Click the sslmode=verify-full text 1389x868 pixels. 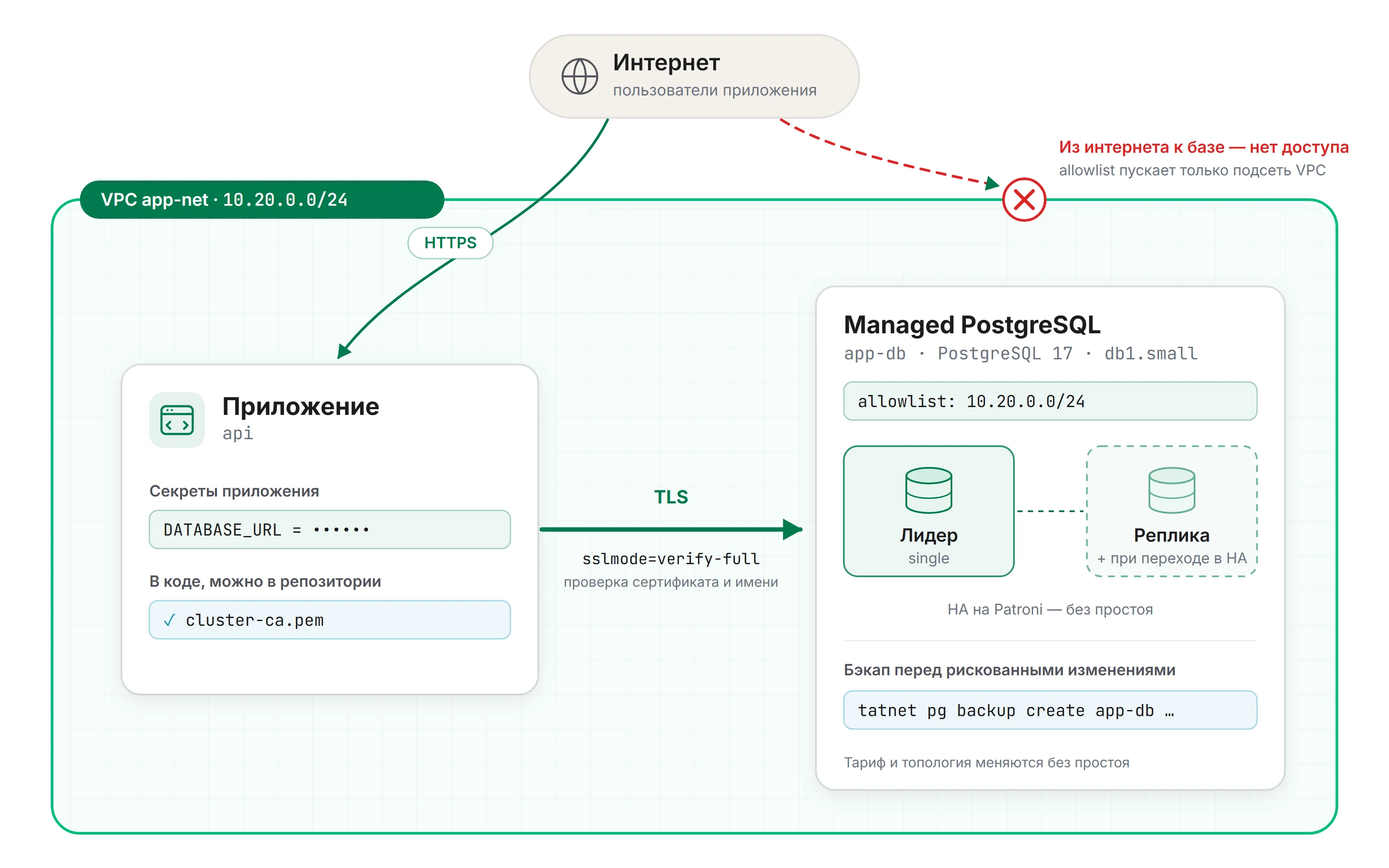(x=670, y=558)
